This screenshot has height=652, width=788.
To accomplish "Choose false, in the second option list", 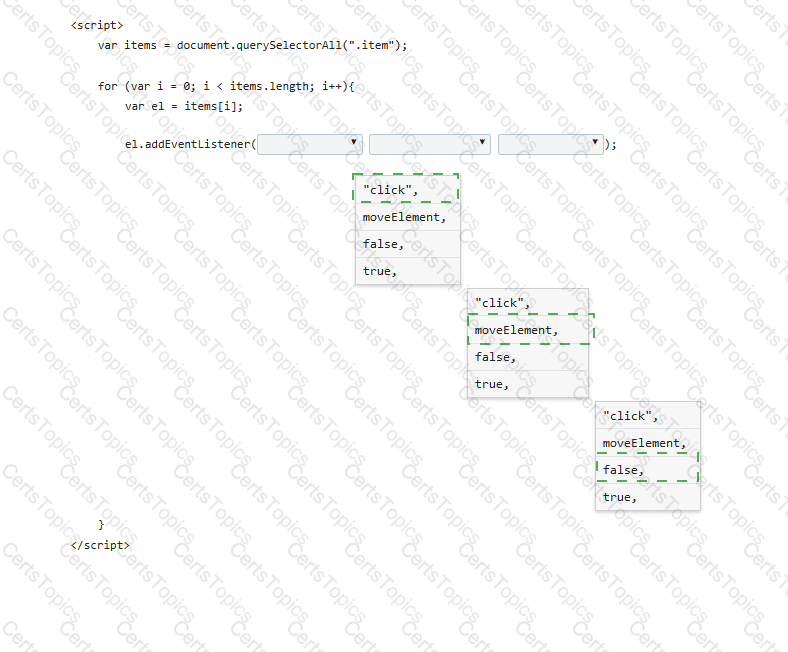I will click(x=528, y=357).
